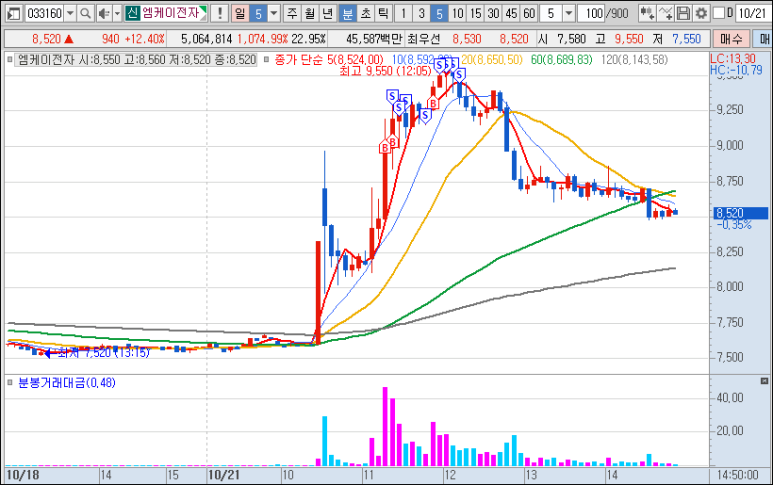
Task: Click the +12.40% change rate value
Action: click(144, 38)
